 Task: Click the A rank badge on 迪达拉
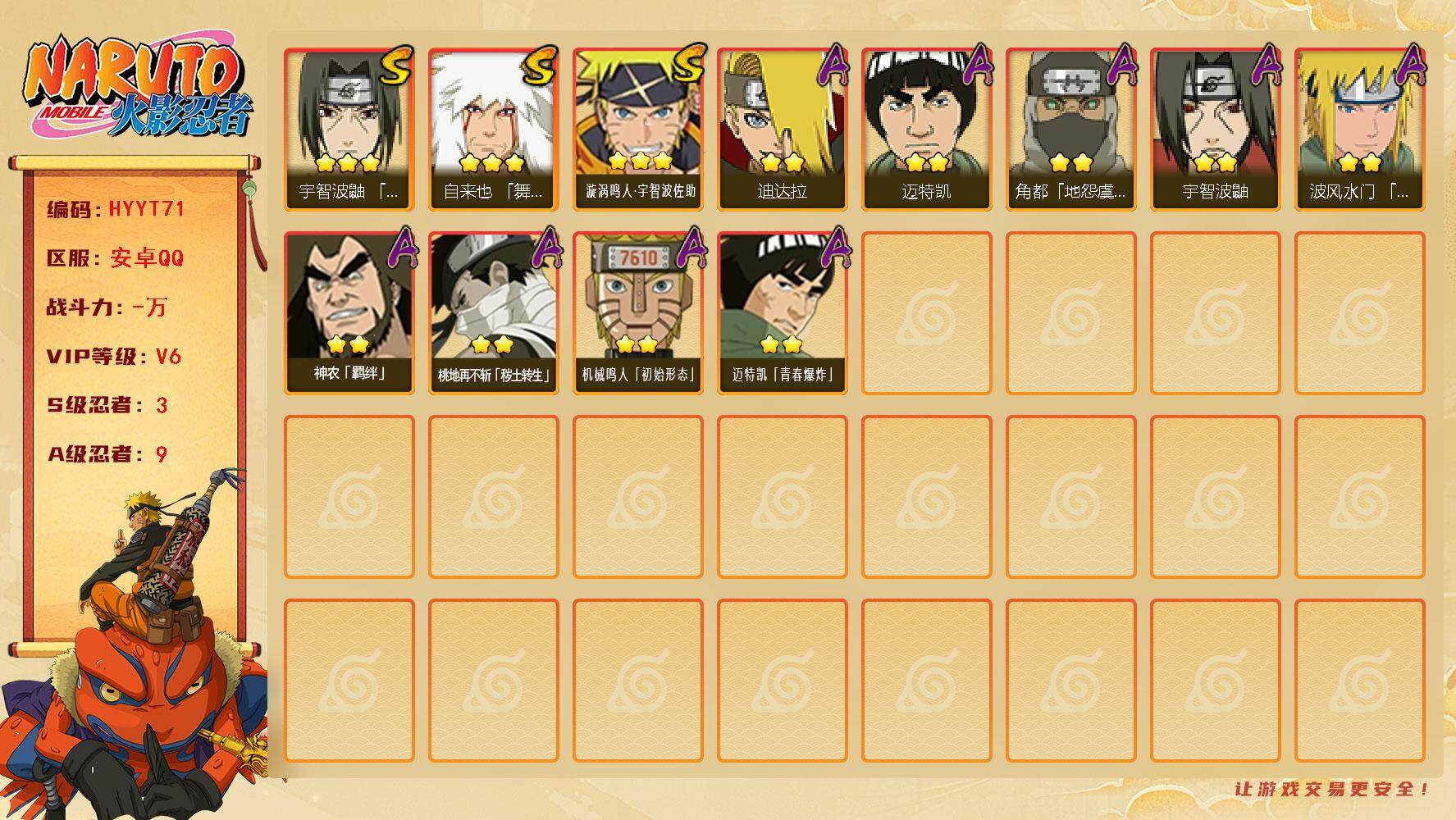pyautogui.click(x=832, y=66)
